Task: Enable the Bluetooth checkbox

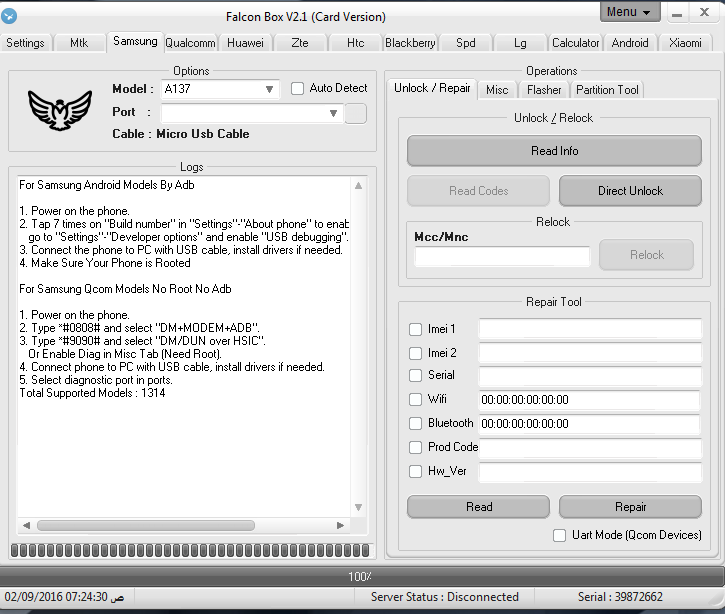Action: tap(415, 423)
